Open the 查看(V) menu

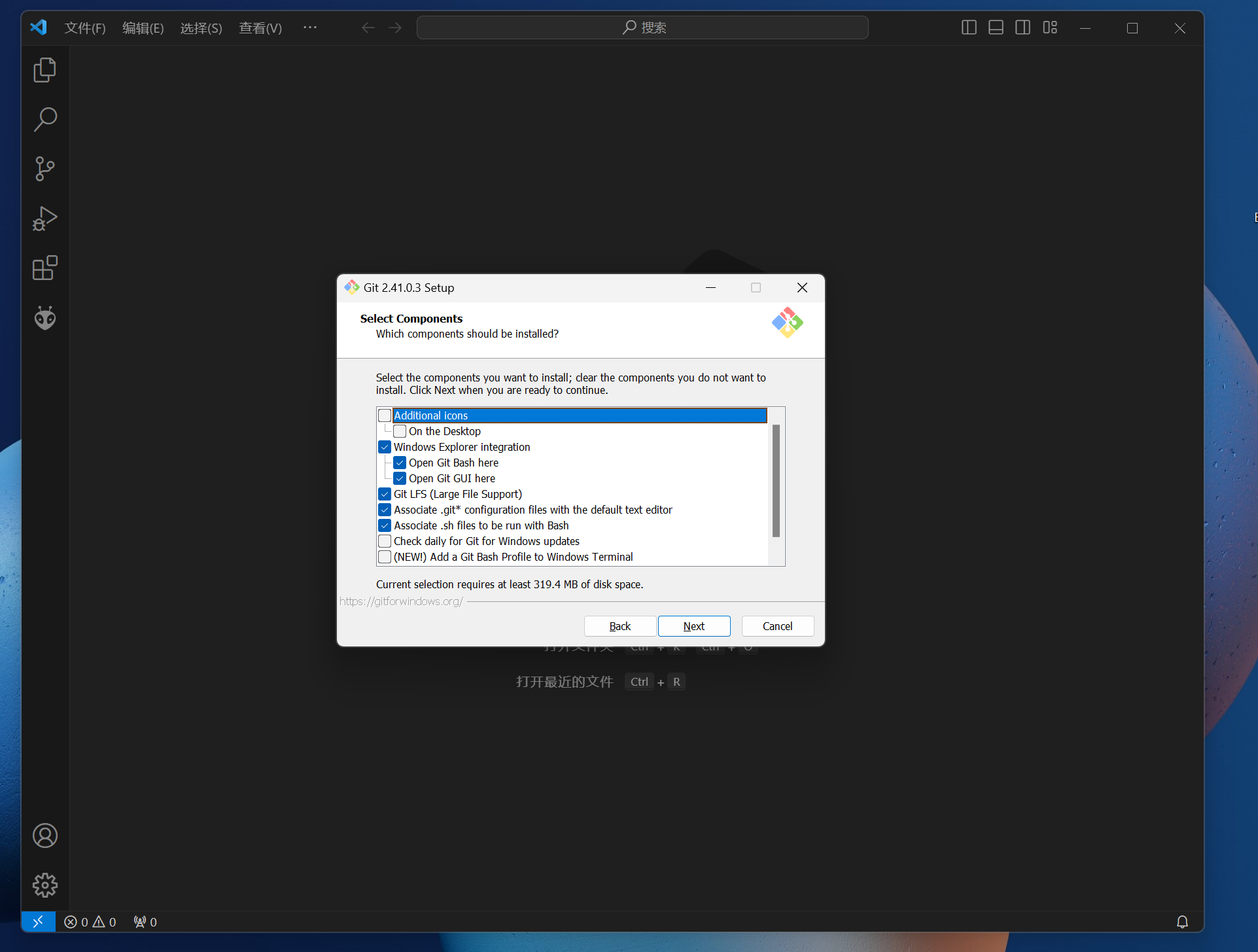(260, 27)
